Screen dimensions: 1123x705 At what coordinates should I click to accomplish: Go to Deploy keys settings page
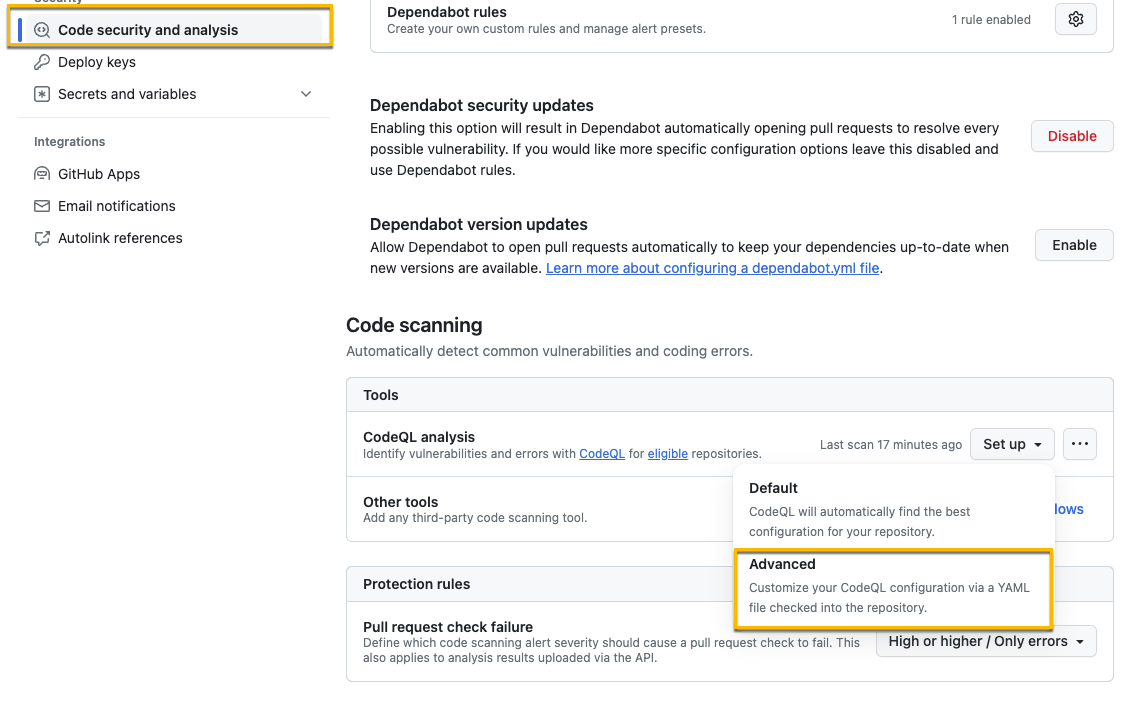97,62
